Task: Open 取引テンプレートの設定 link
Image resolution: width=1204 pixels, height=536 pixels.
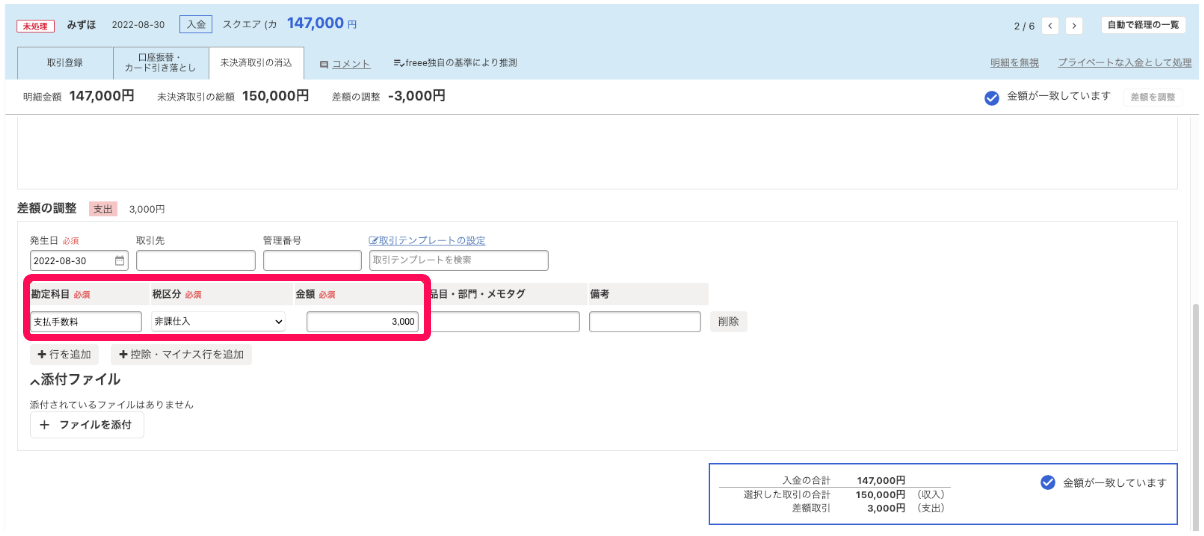Action: coord(427,241)
